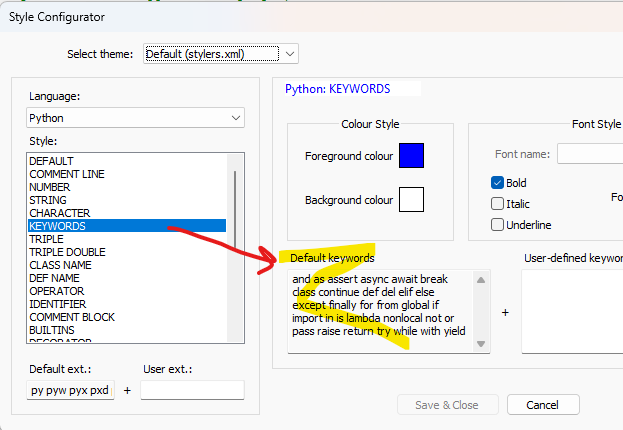Click the white Background colour swatch
Image resolution: width=623 pixels, height=430 pixels.
click(x=411, y=200)
